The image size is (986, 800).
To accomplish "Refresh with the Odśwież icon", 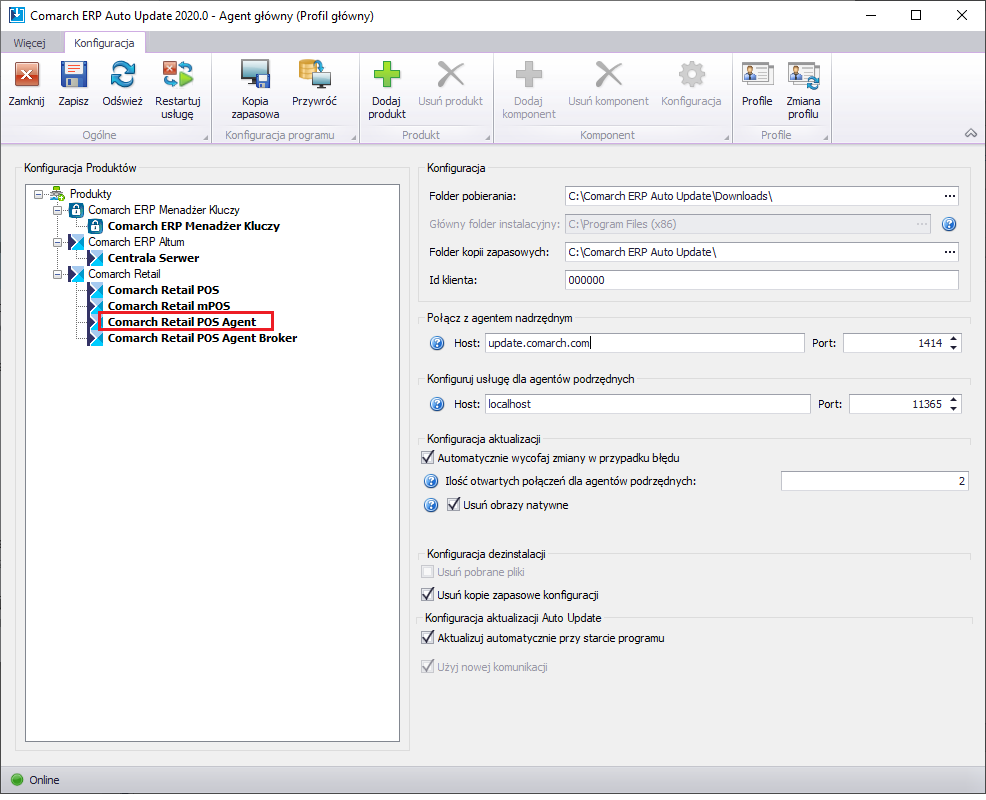I will click(123, 75).
